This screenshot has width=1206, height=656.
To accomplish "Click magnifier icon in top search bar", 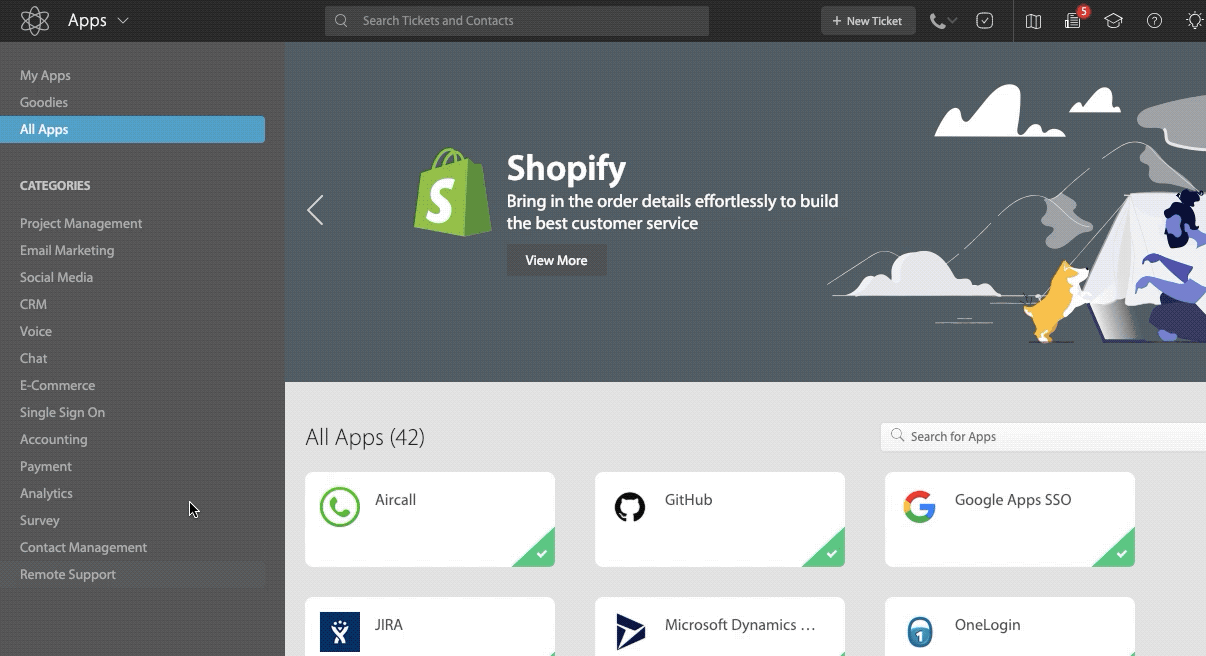I will (x=342, y=20).
